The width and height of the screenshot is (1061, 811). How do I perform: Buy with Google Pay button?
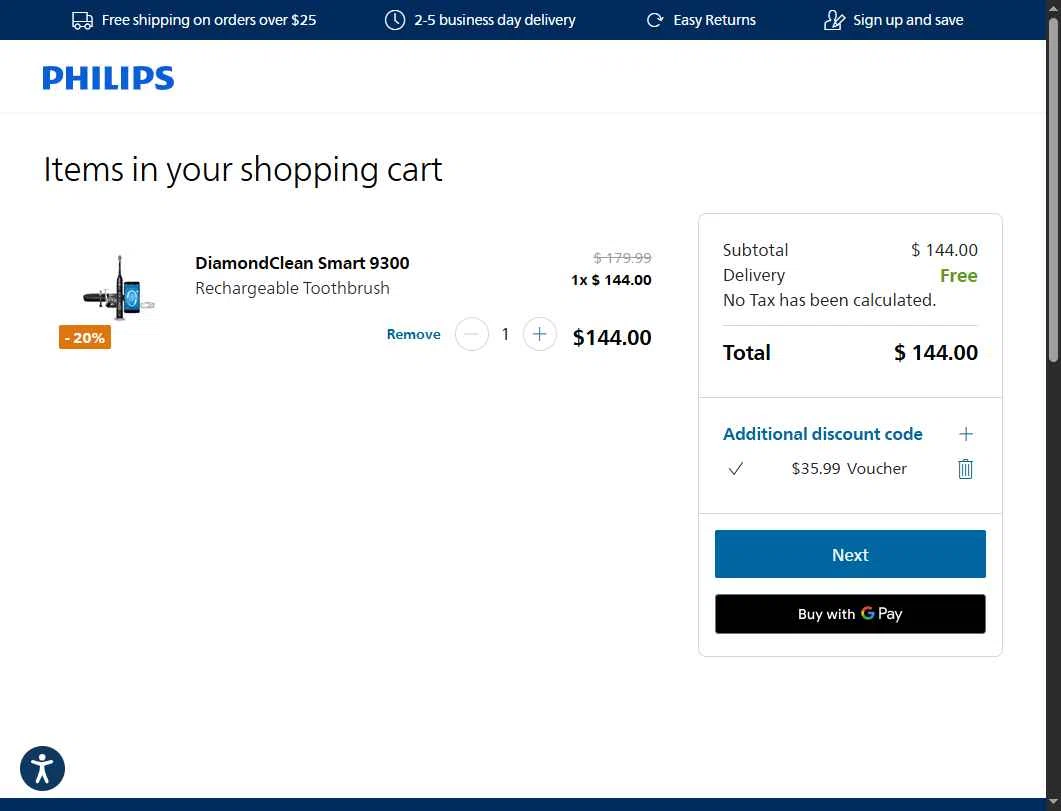pyautogui.click(x=850, y=614)
